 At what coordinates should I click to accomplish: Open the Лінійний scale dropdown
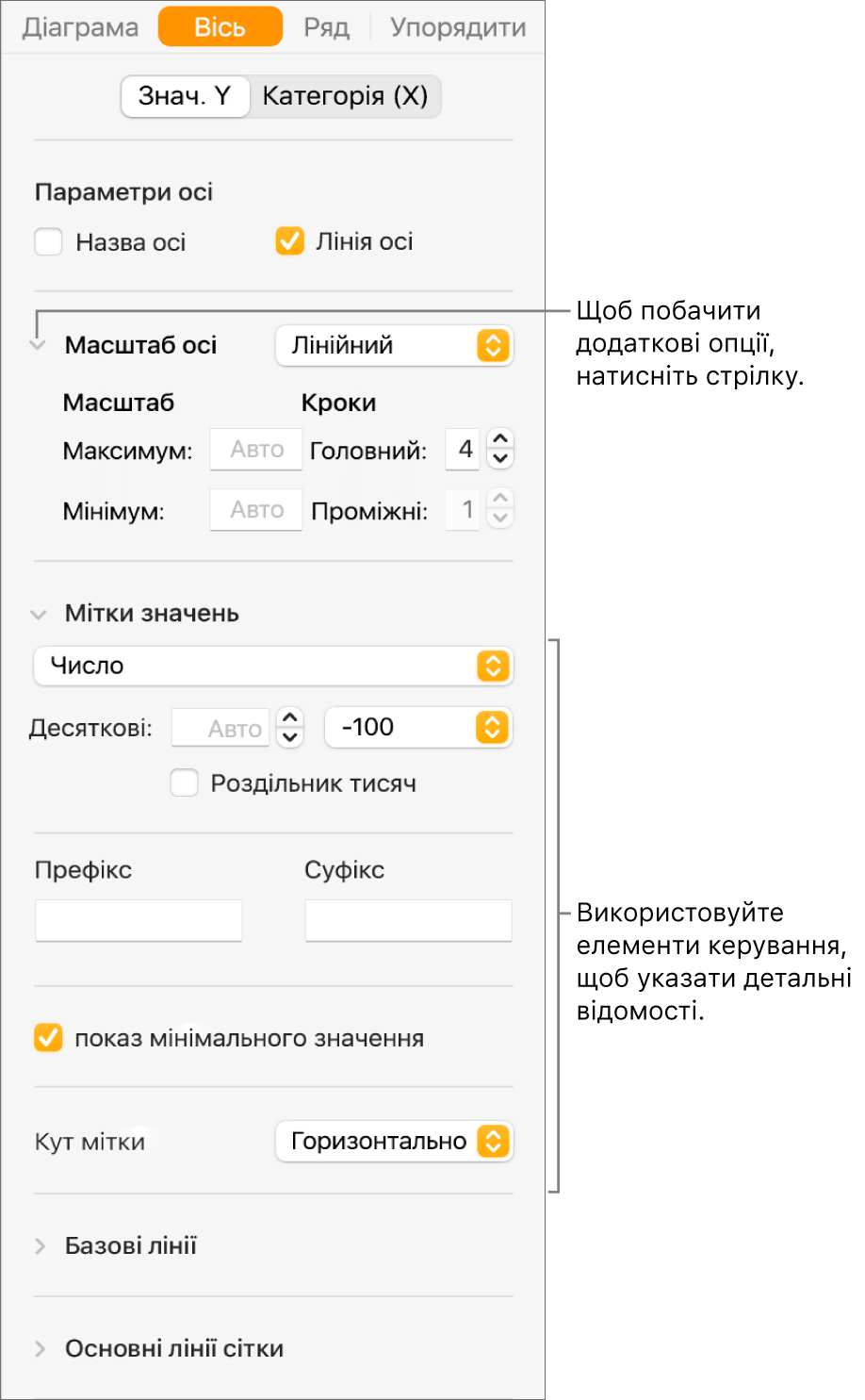(394, 346)
